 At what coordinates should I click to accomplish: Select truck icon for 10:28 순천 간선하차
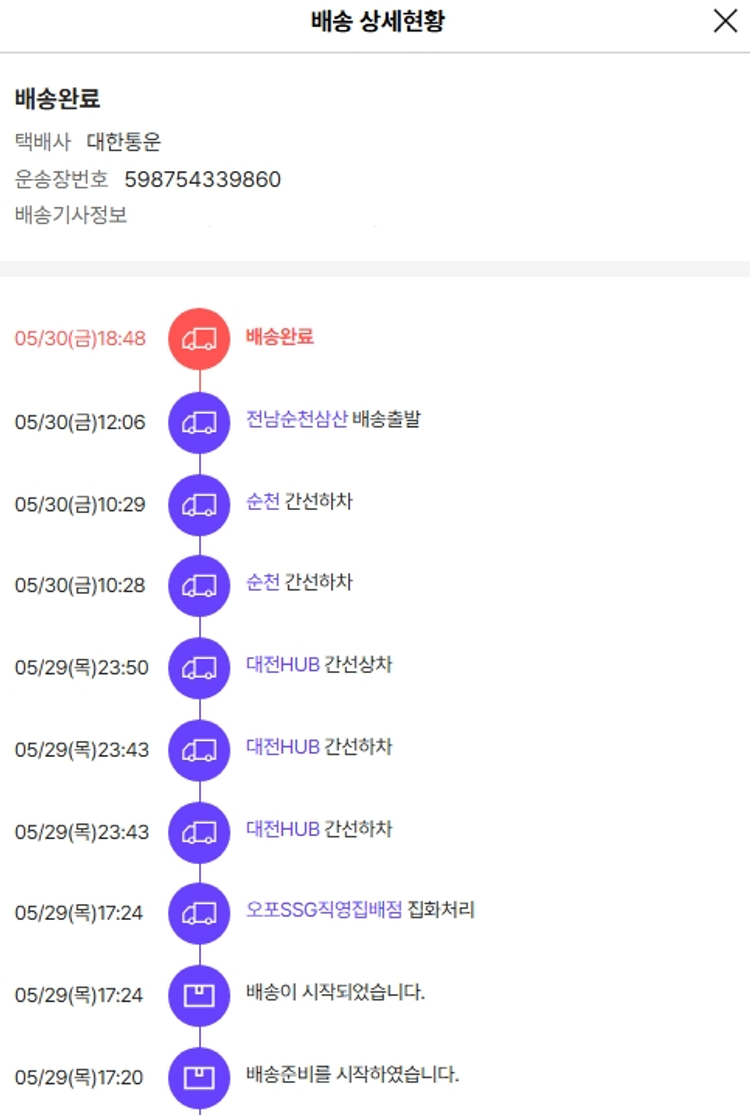pyautogui.click(x=199, y=585)
